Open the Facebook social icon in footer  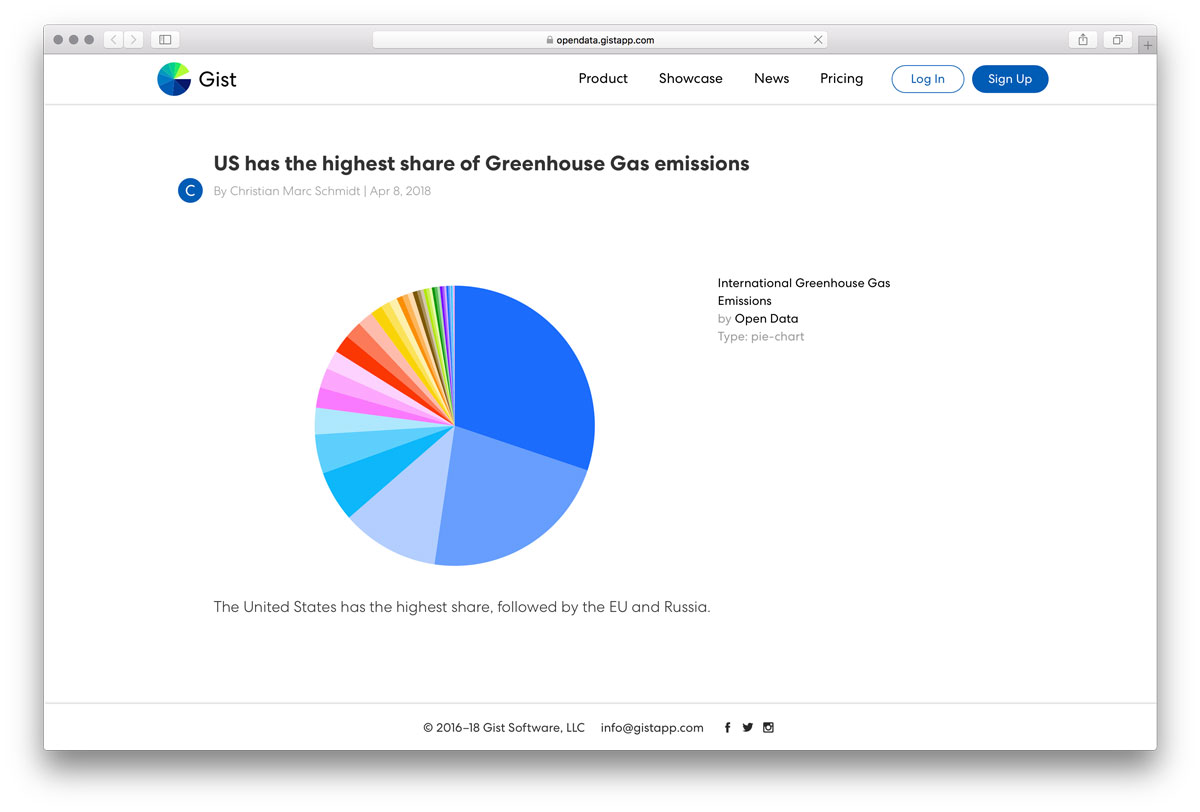(727, 728)
